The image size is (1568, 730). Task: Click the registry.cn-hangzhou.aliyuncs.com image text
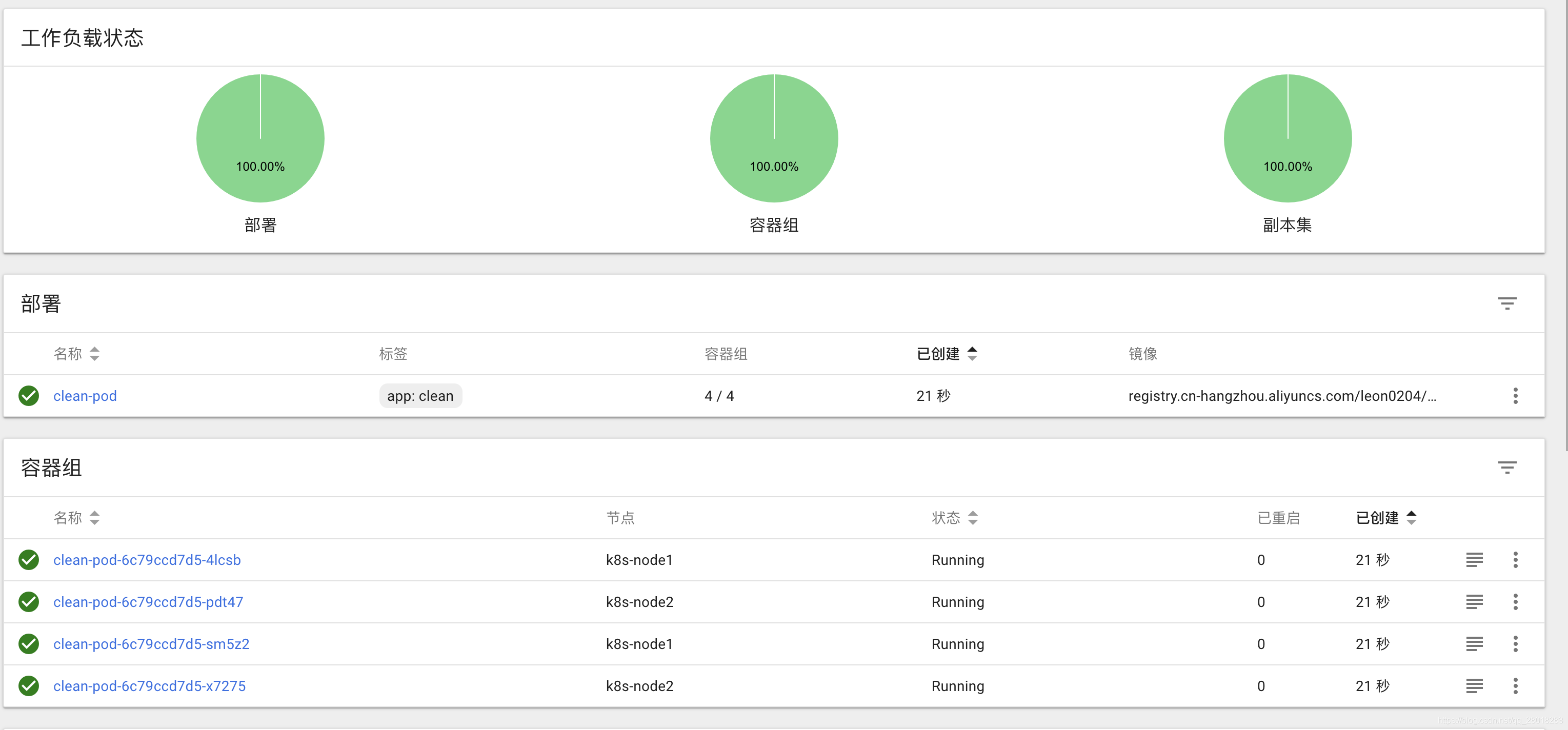point(1282,396)
